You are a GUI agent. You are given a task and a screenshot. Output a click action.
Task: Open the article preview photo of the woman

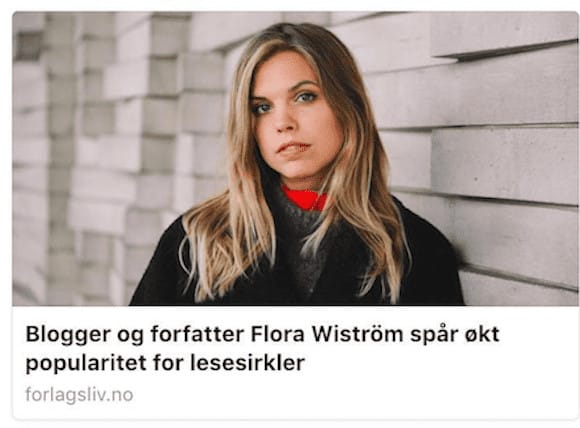295,158
